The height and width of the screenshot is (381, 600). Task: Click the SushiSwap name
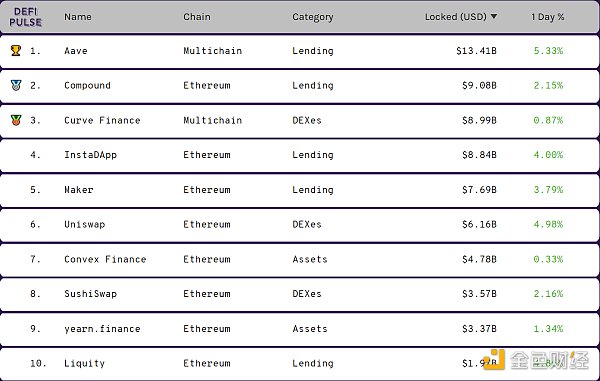pos(90,294)
